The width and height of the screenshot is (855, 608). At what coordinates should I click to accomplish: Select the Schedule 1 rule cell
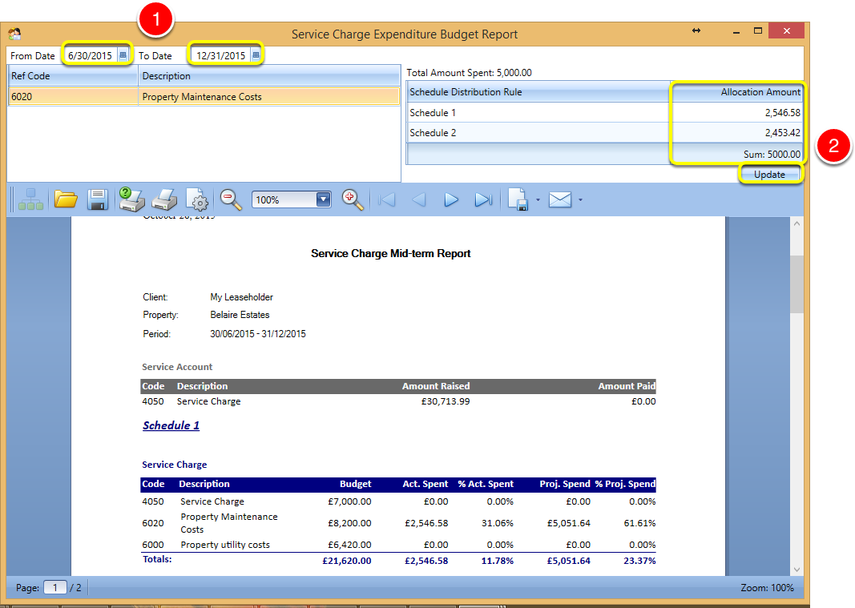(538, 112)
